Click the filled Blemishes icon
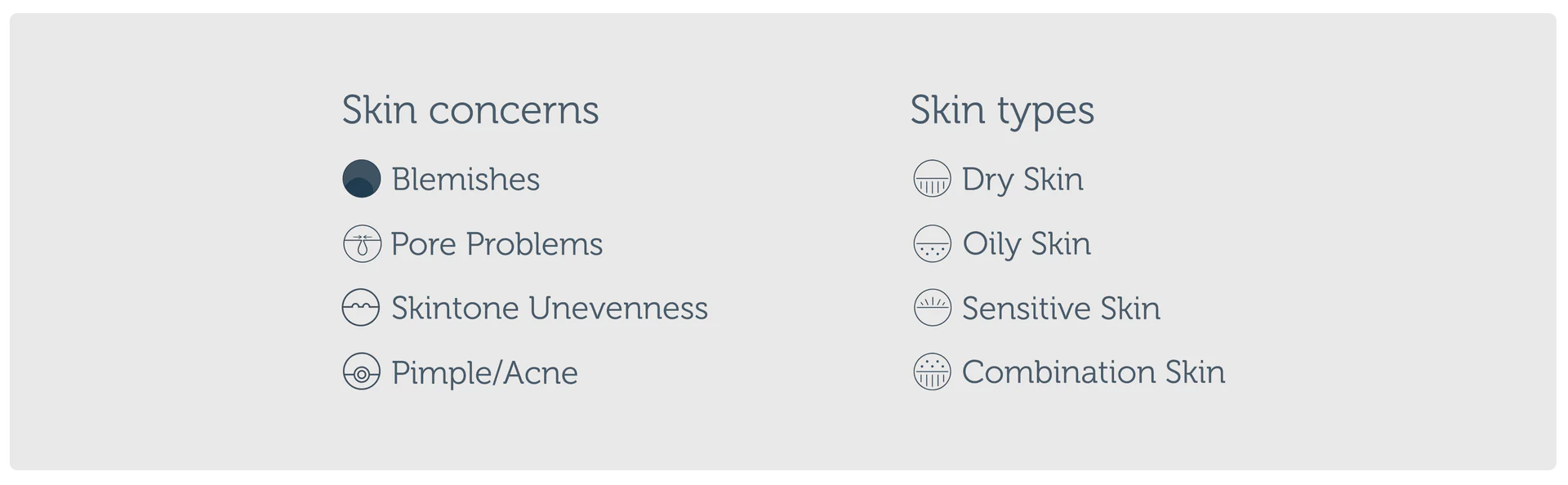The image size is (1568, 485). point(361,179)
